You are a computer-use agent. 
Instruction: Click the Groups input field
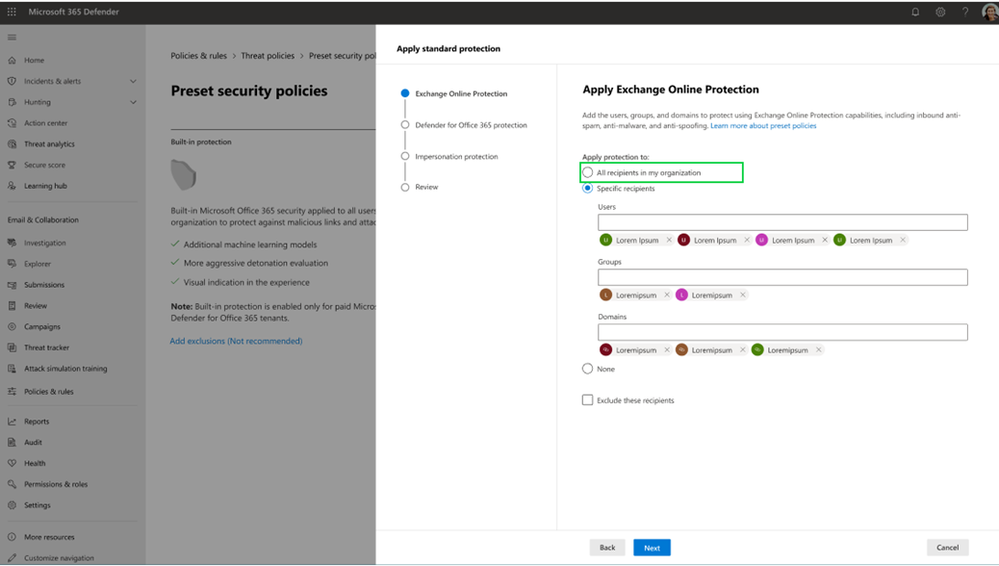pos(782,277)
